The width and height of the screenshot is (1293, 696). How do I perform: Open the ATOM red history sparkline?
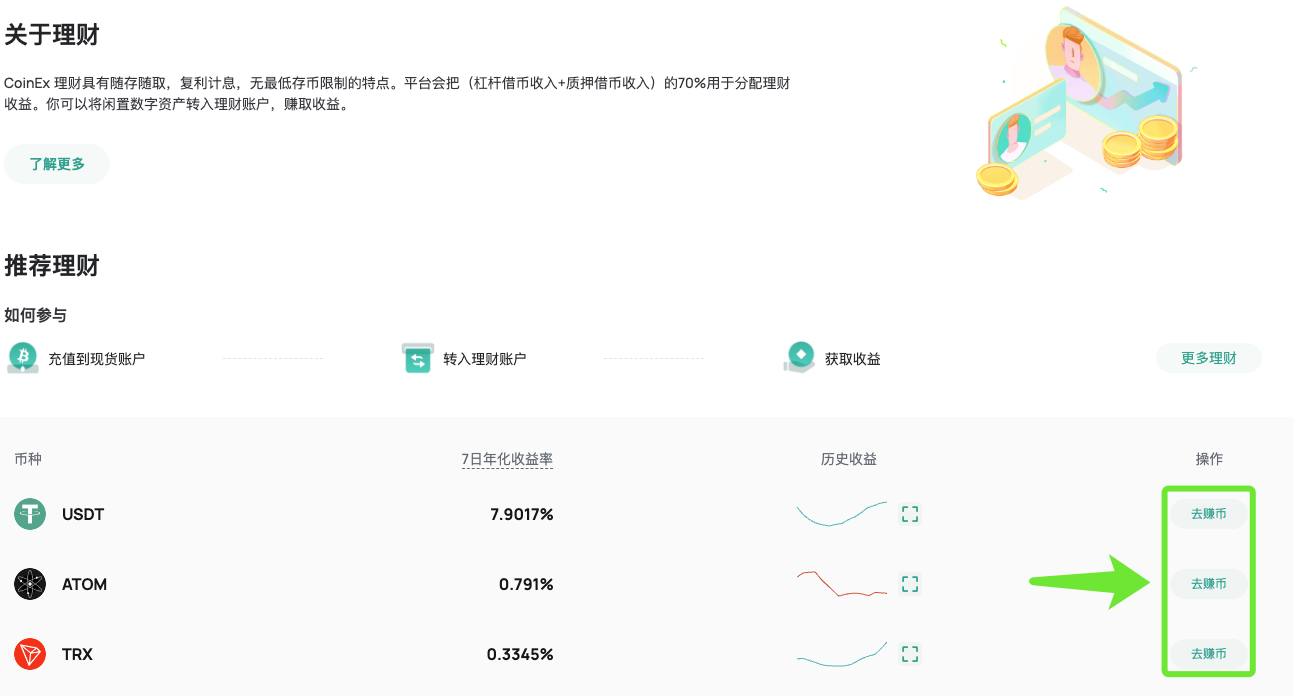coord(841,584)
